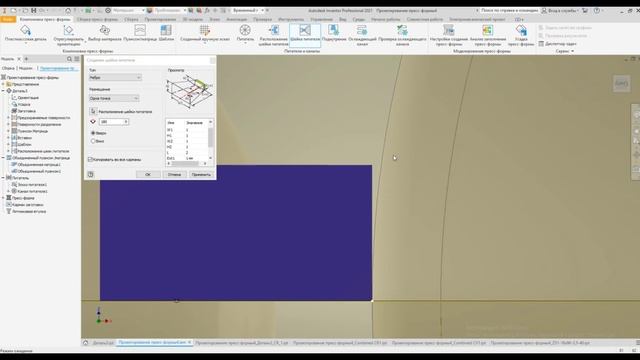
Task: Select the Вниз radio button
Action: 93,141
